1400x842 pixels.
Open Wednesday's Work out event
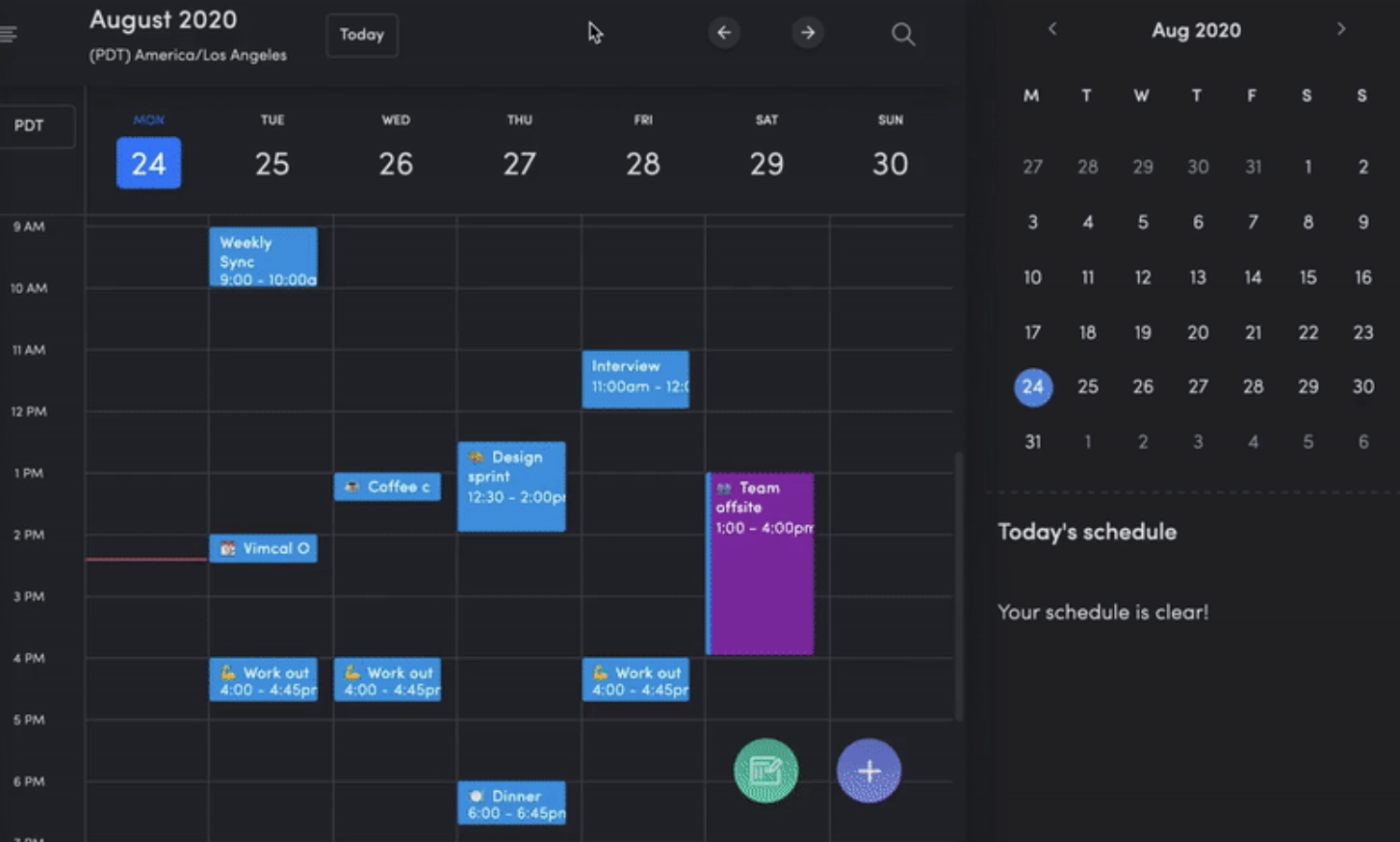387,680
